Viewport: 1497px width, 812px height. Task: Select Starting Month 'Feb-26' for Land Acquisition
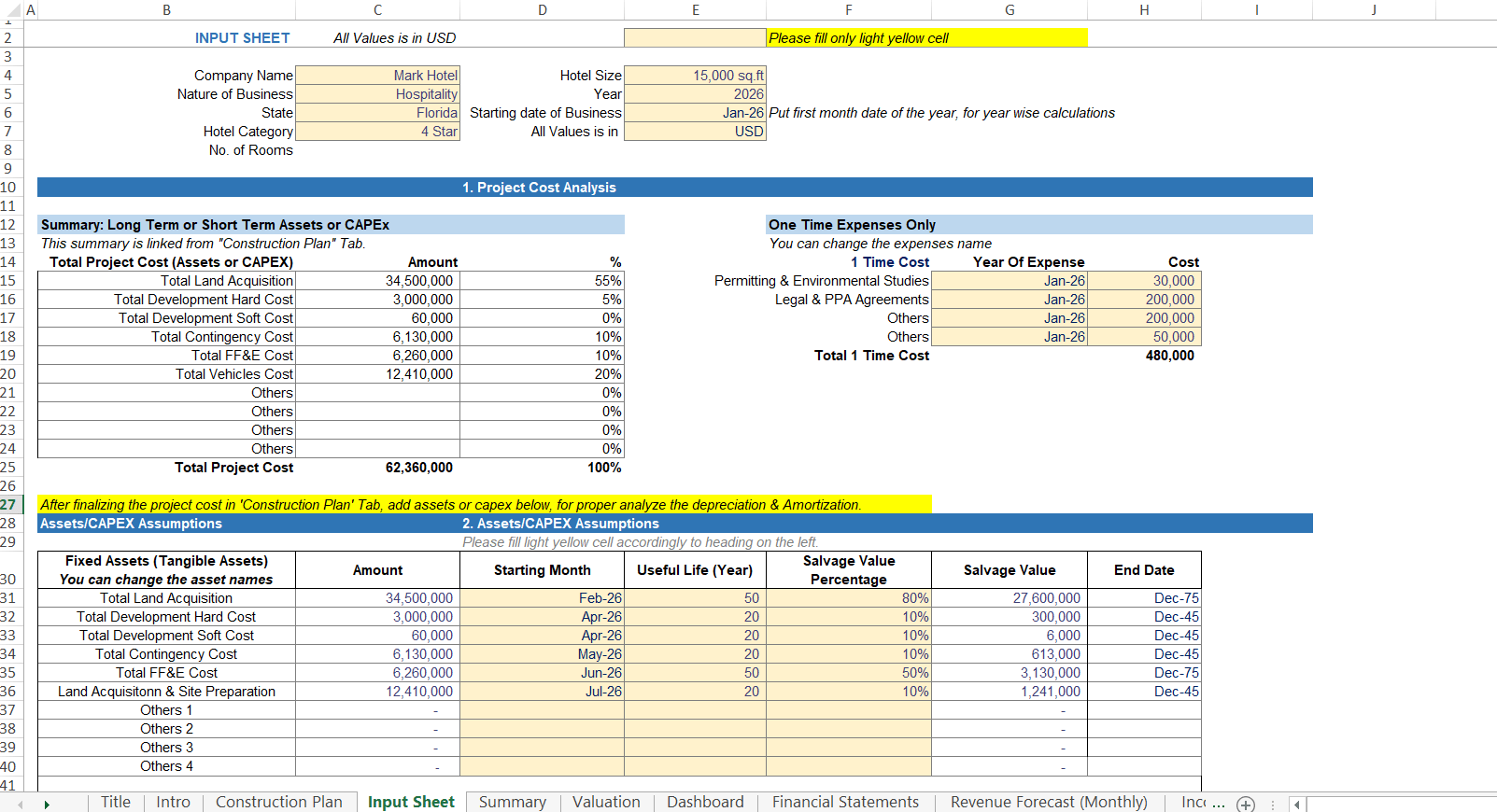point(542,598)
